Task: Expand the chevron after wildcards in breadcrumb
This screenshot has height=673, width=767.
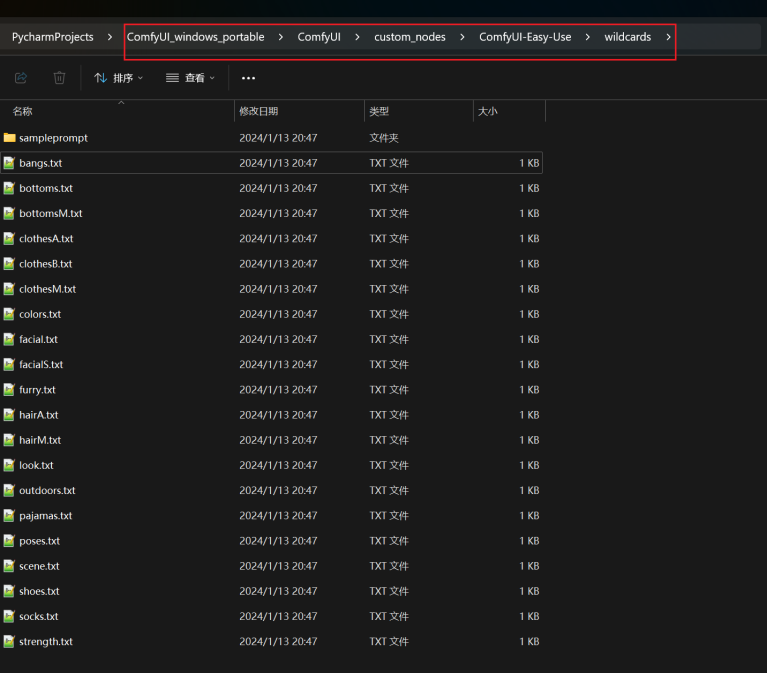Action: click(668, 37)
